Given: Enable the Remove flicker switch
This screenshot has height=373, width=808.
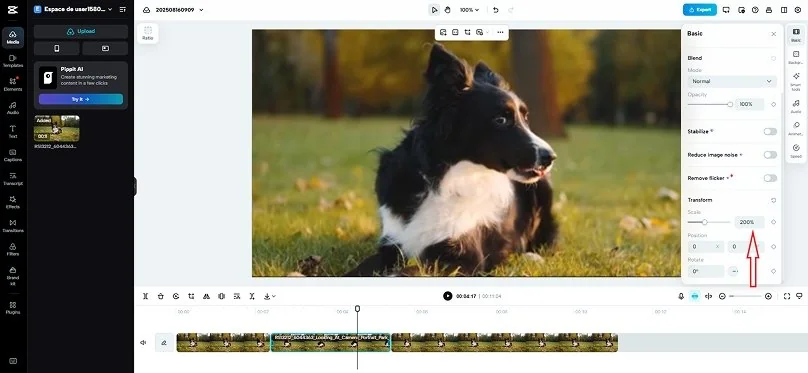Looking at the screenshot, I should pyautogui.click(x=770, y=178).
